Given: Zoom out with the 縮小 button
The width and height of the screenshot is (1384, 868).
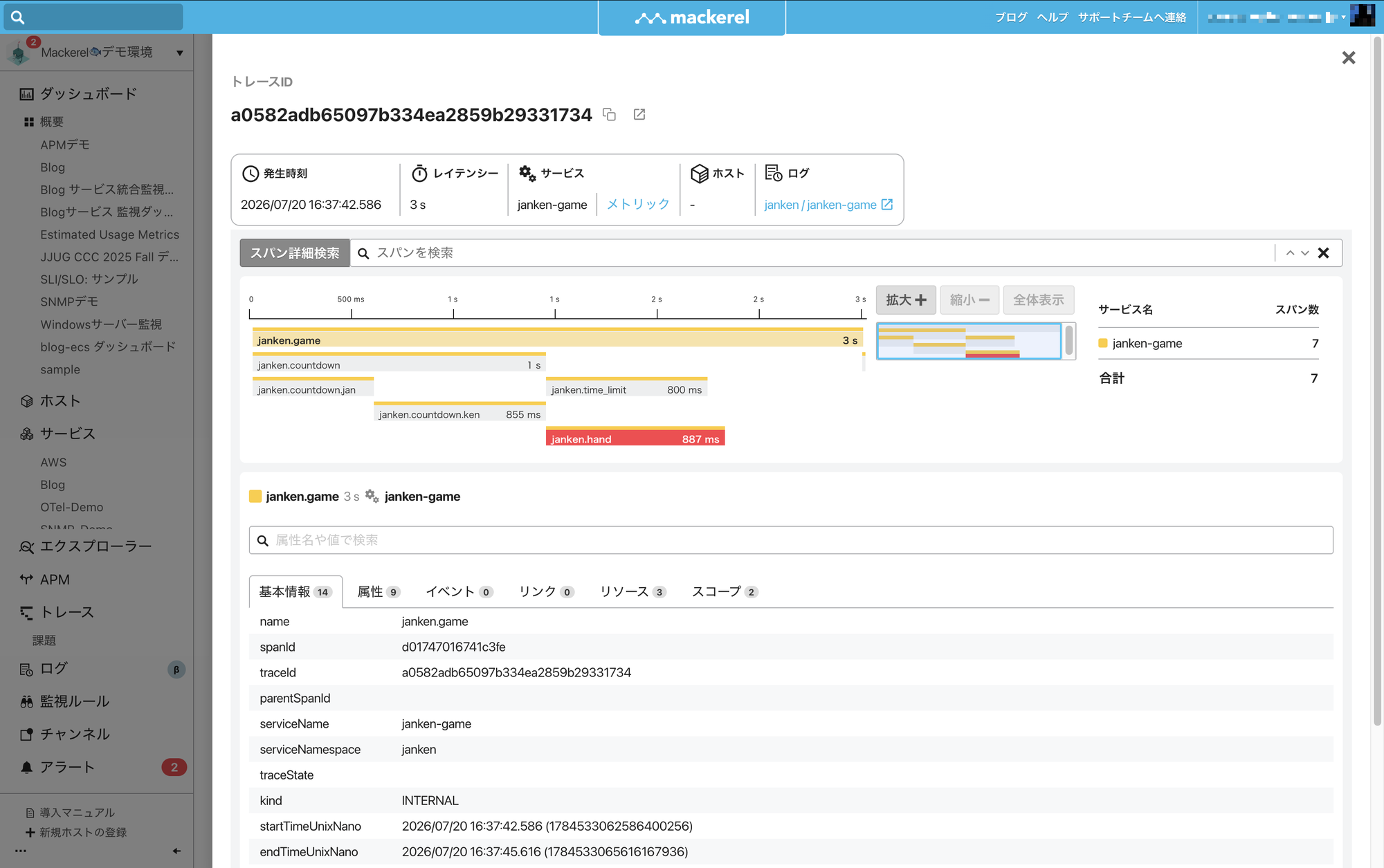Looking at the screenshot, I should (969, 300).
